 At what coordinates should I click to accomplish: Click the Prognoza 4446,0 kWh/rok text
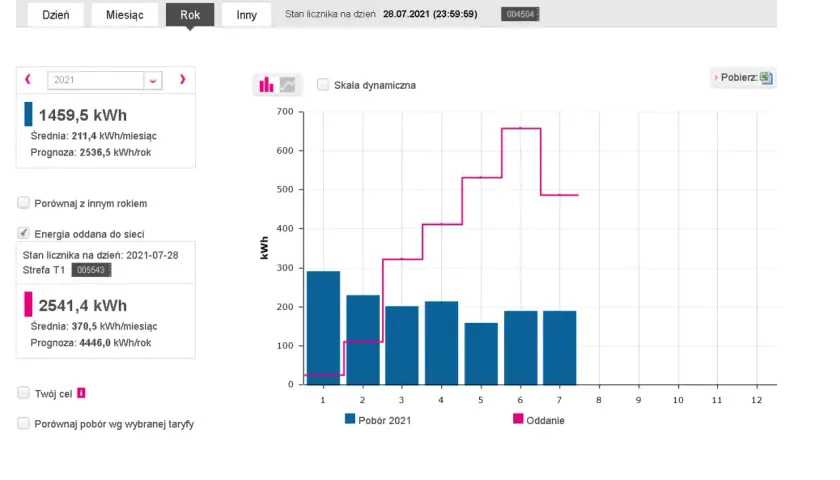click(91, 343)
